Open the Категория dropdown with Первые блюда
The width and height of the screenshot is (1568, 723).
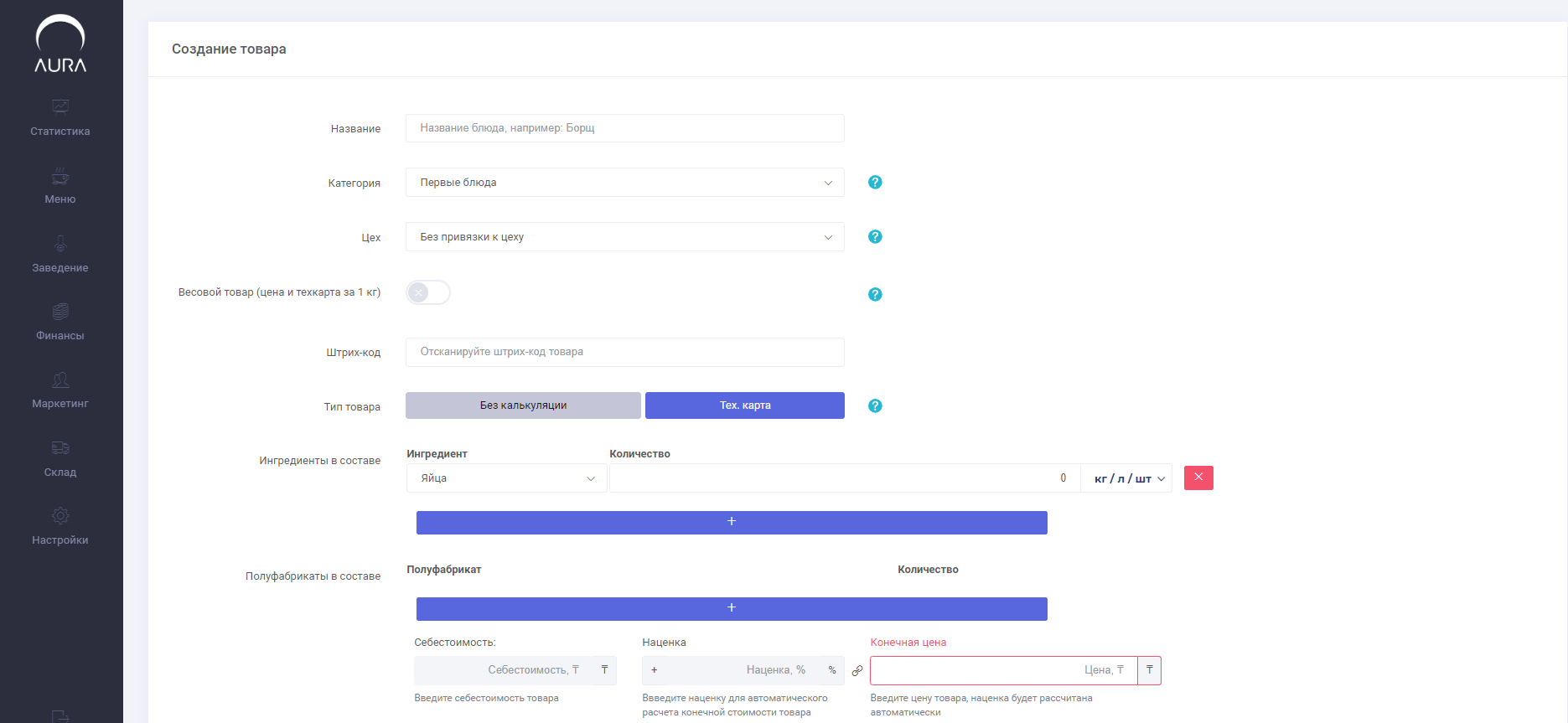tap(625, 183)
